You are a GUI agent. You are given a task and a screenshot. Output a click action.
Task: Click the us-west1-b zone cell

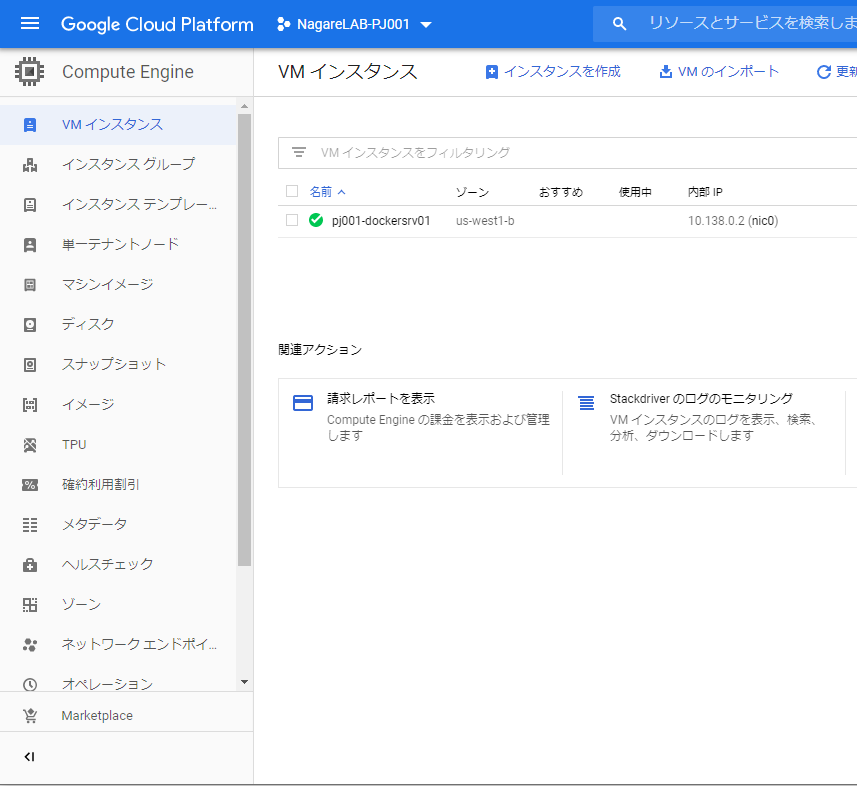pyautogui.click(x=485, y=221)
